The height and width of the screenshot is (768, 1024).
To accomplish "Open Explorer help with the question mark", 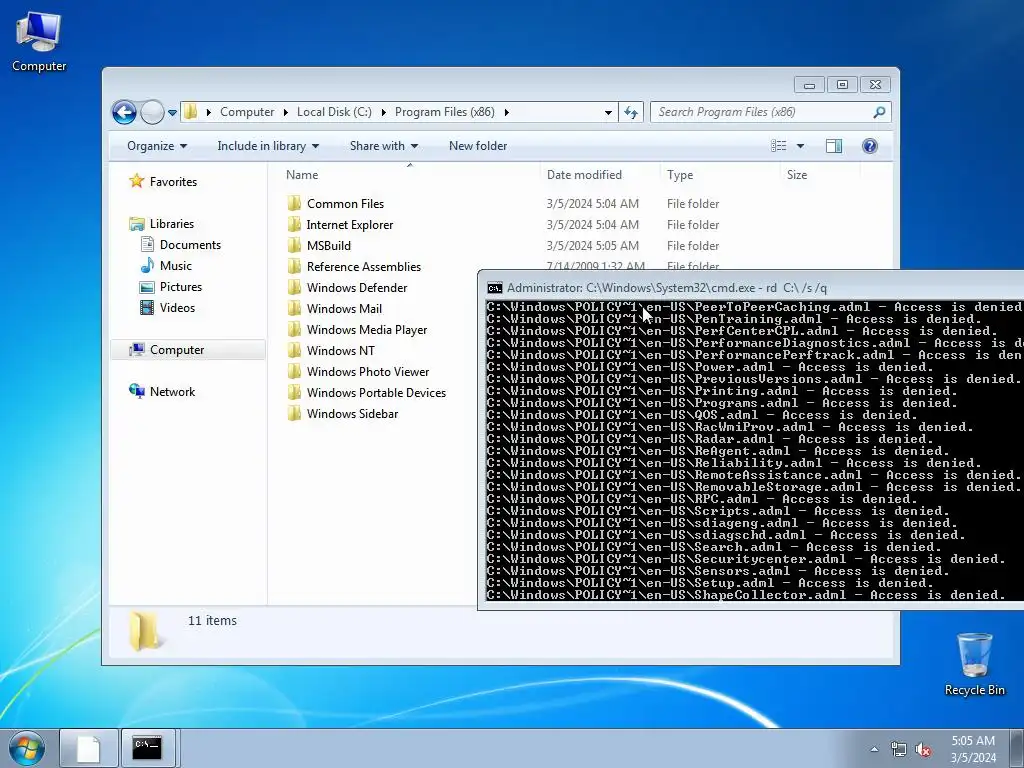I will (869, 146).
